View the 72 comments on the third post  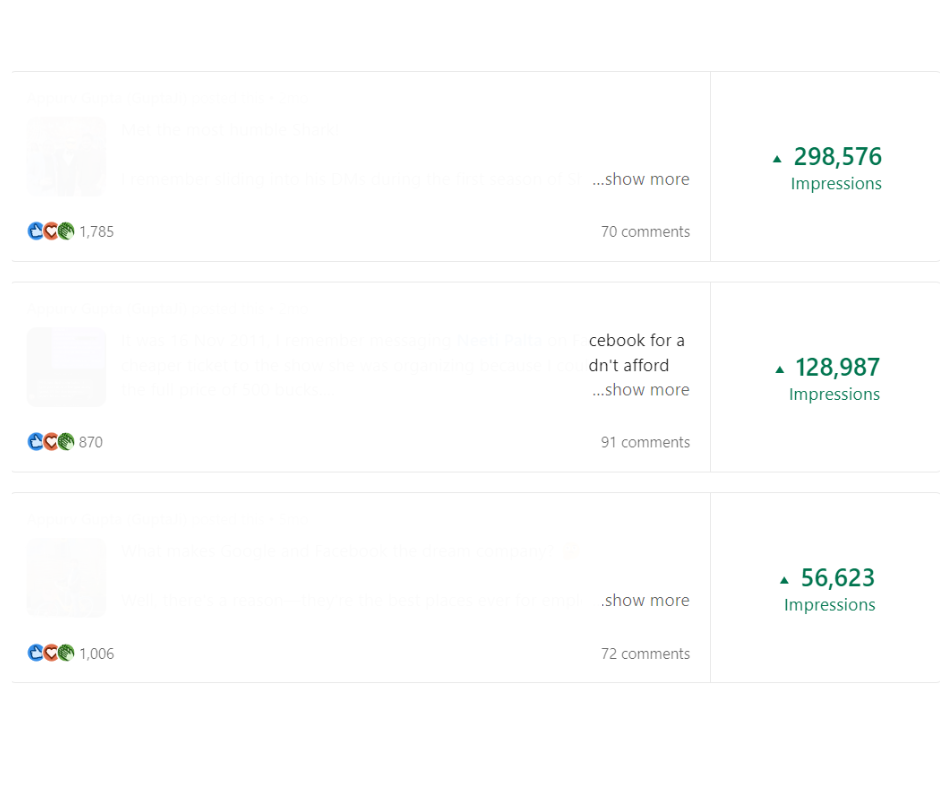645,654
